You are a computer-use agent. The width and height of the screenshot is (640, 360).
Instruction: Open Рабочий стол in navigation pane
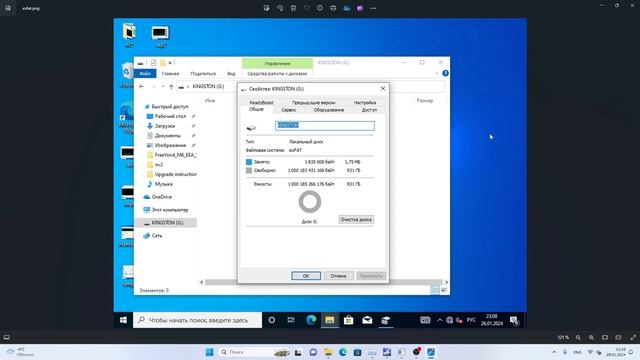point(170,116)
